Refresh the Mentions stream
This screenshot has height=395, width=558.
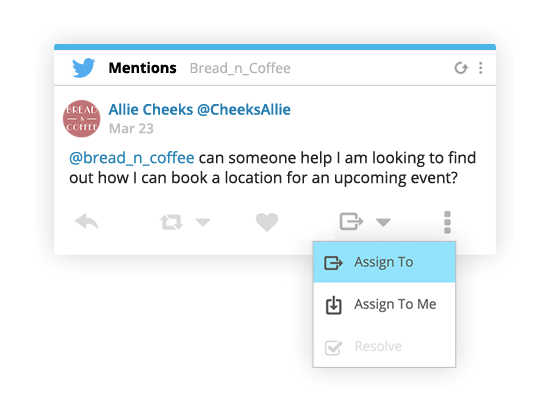click(x=461, y=68)
